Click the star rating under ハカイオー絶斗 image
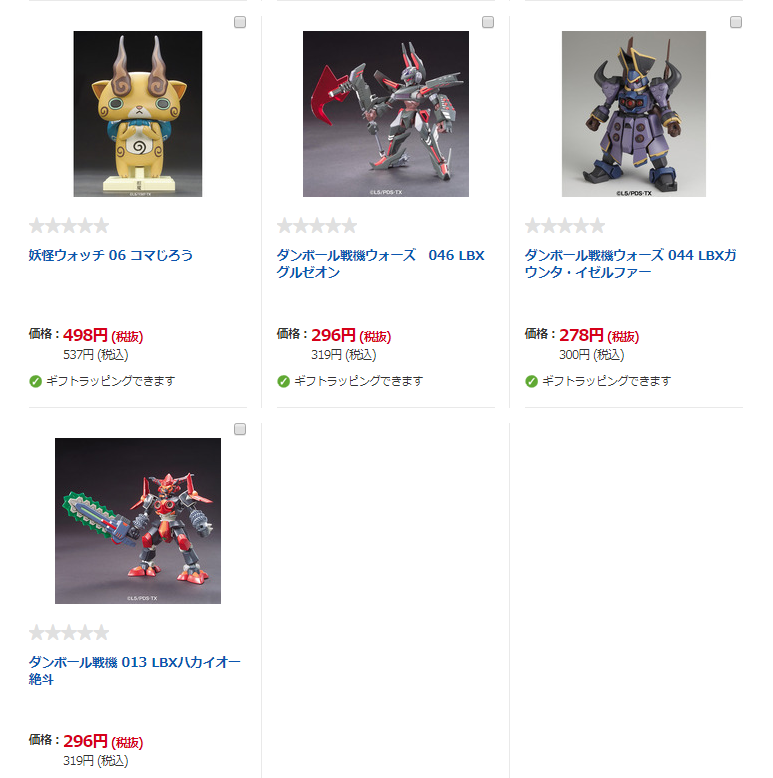The width and height of the screenshot is (773, 778). pos(69,633)
